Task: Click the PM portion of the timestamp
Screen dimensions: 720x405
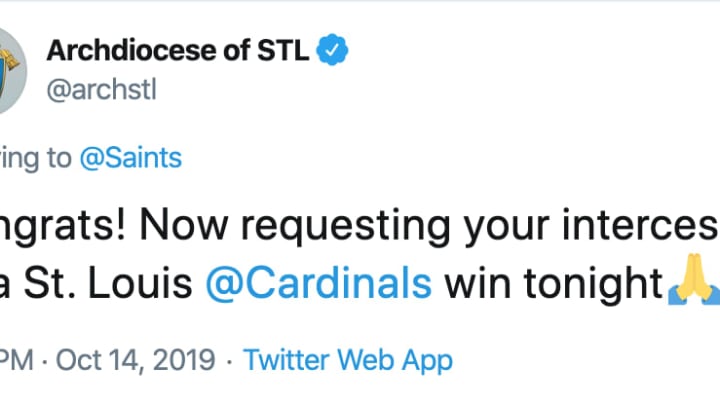Action: [17, 360]
